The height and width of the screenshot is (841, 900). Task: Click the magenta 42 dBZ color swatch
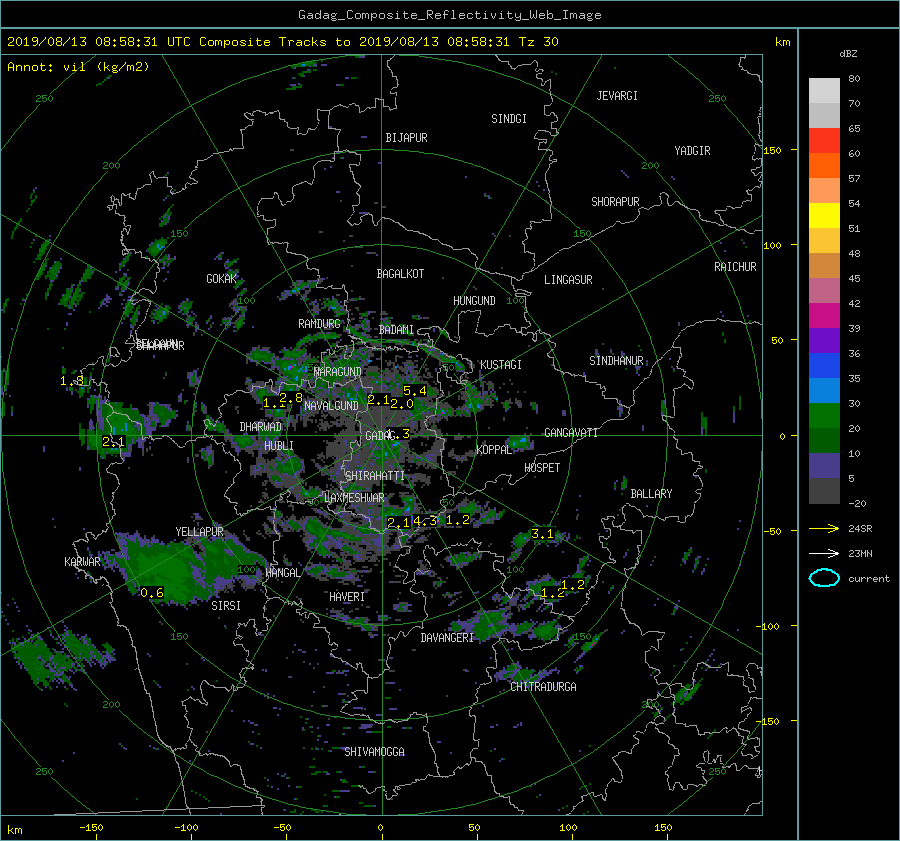[x=824, y=315]
